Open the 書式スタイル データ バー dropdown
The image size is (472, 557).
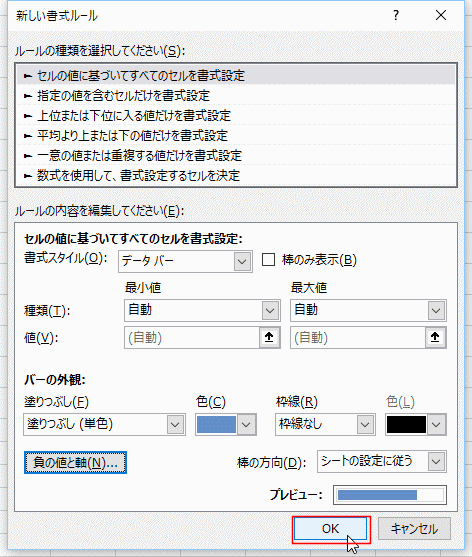coord(185,261)
